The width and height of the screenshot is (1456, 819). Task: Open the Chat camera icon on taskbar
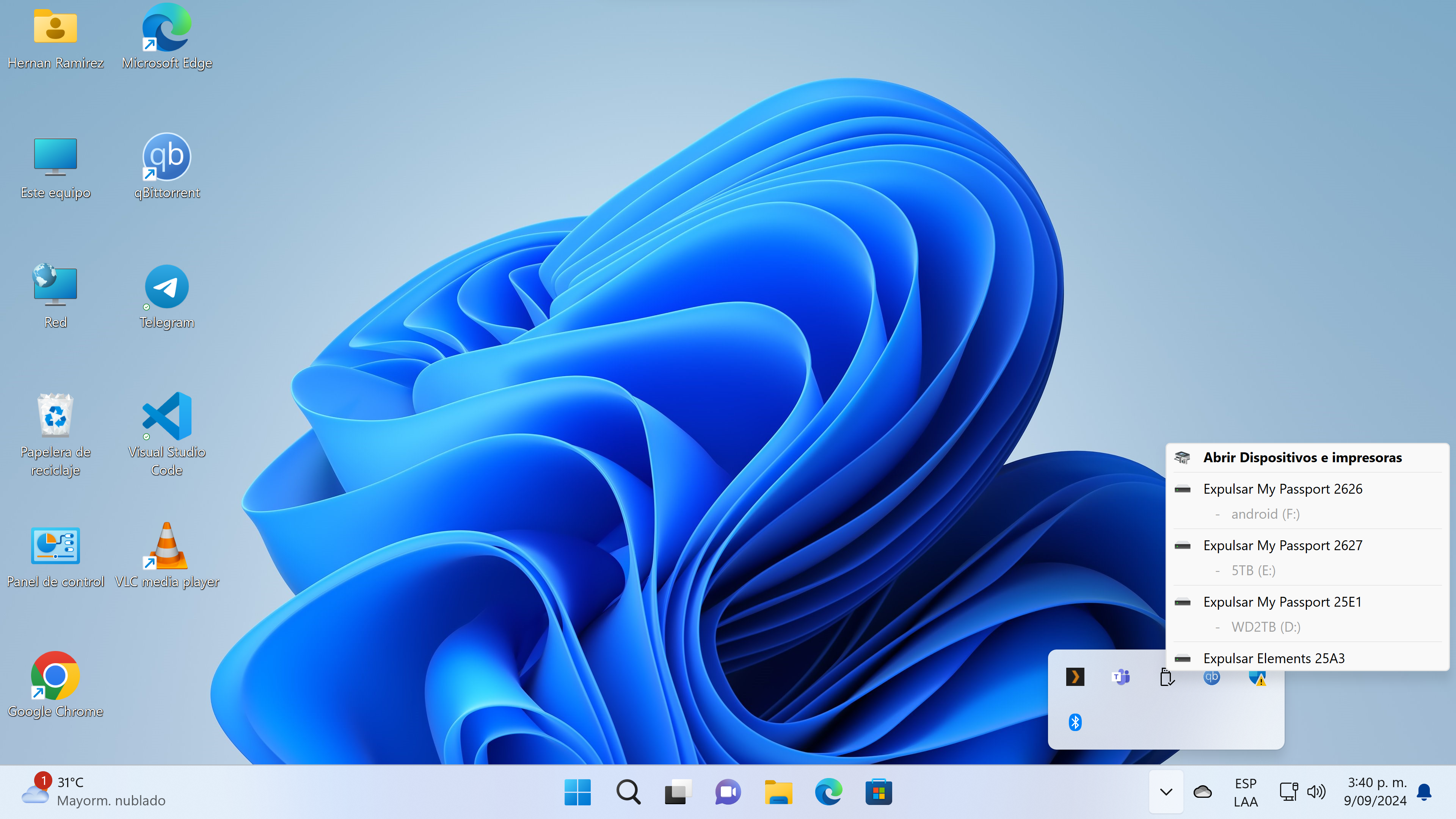click(x=728, y=792)
